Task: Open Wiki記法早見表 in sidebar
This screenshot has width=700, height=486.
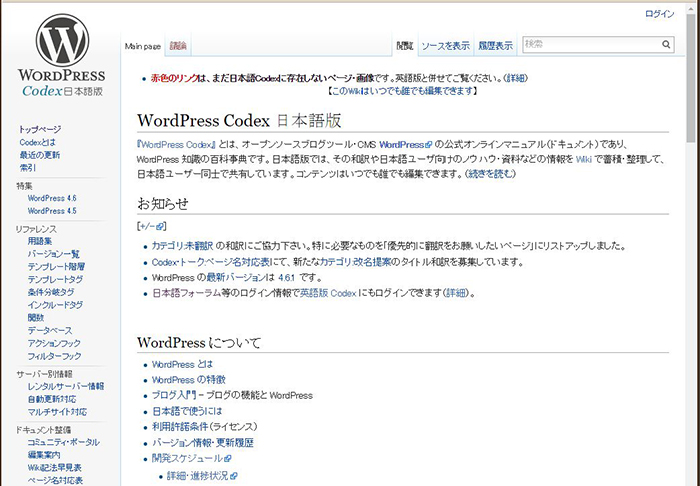Action: coord(54,468)
